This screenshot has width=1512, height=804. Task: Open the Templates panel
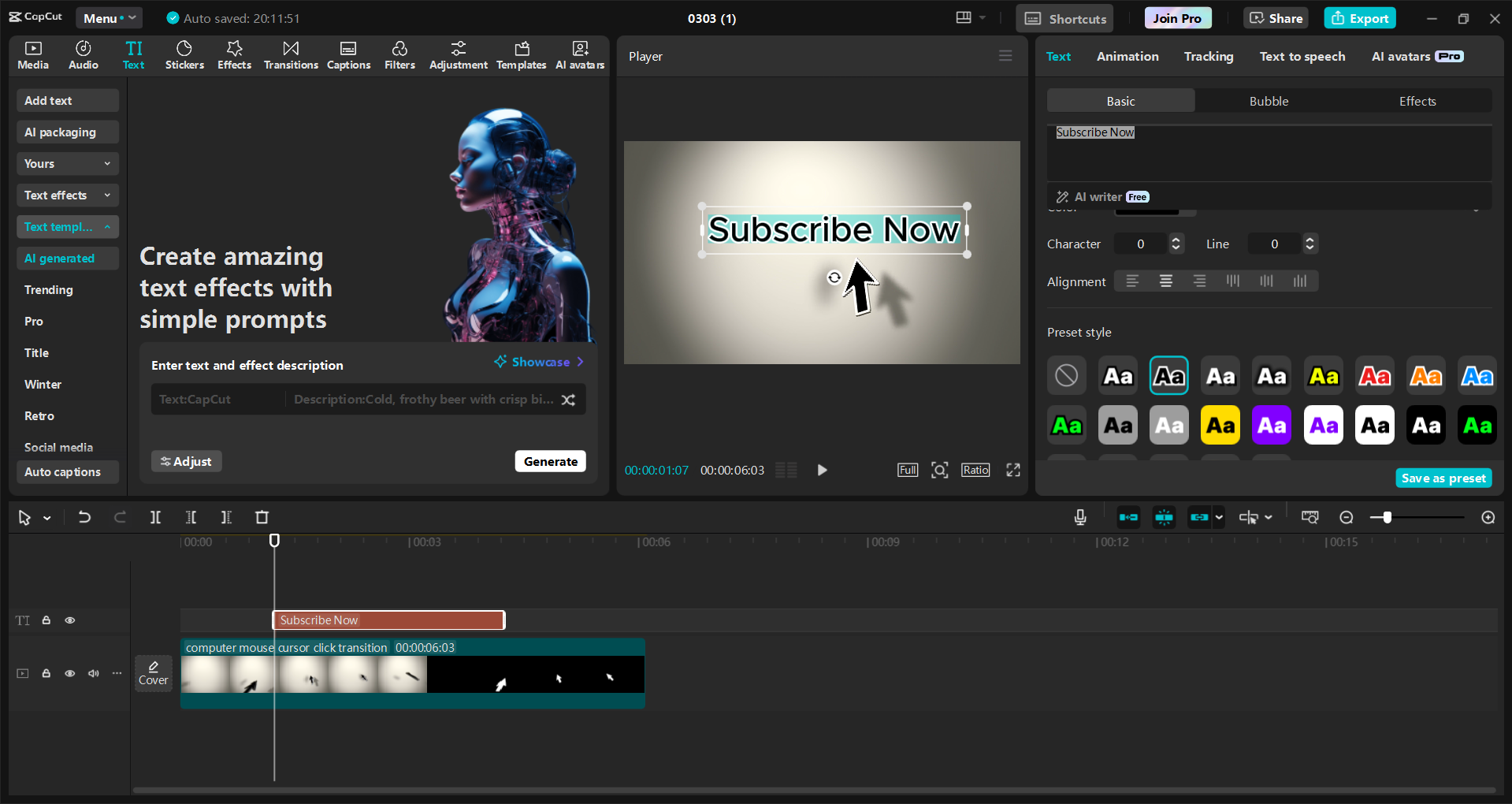pos(521,55)
